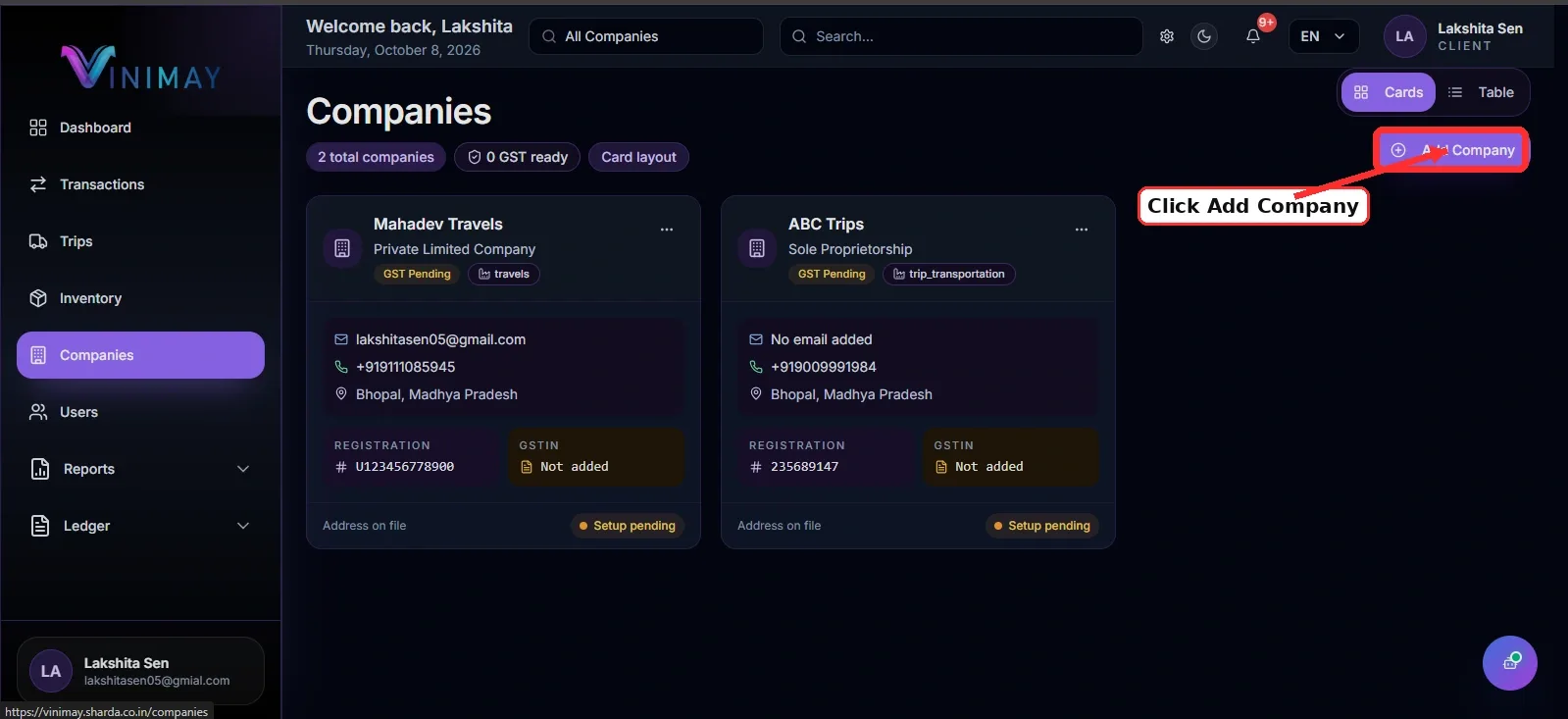Expand the Reports menu
This screenshot has width=1568, height=719.
140,469
